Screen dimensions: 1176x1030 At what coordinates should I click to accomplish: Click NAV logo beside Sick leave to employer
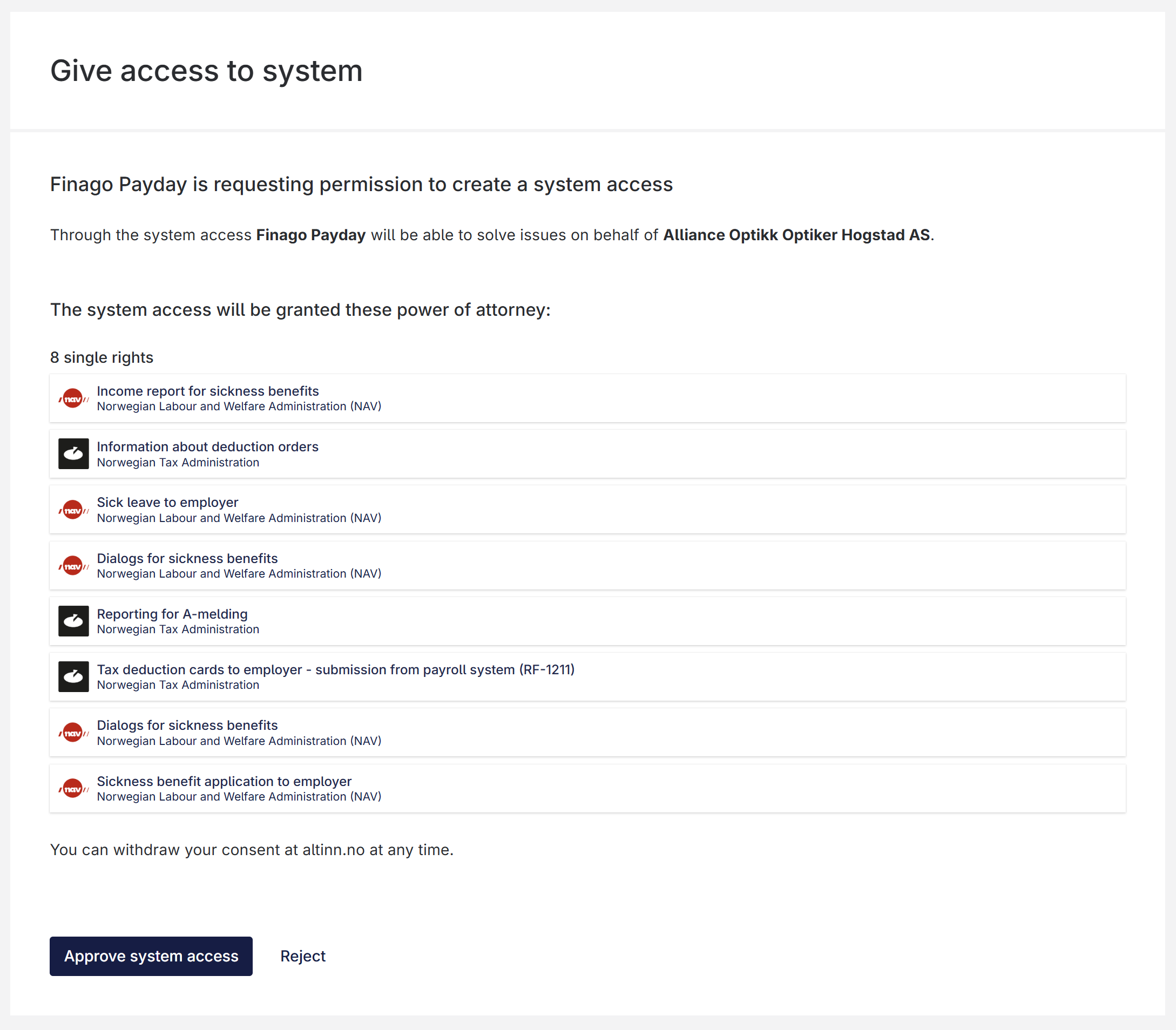[x=73, y=510]
